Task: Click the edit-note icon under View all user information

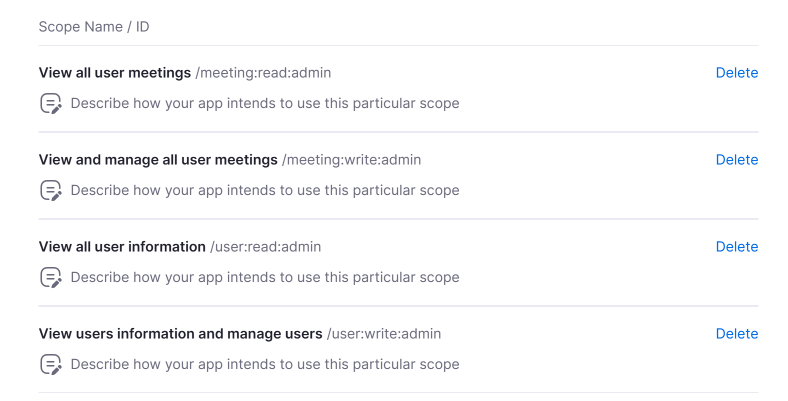Action: pyautogui.click(x=50, y=277)
